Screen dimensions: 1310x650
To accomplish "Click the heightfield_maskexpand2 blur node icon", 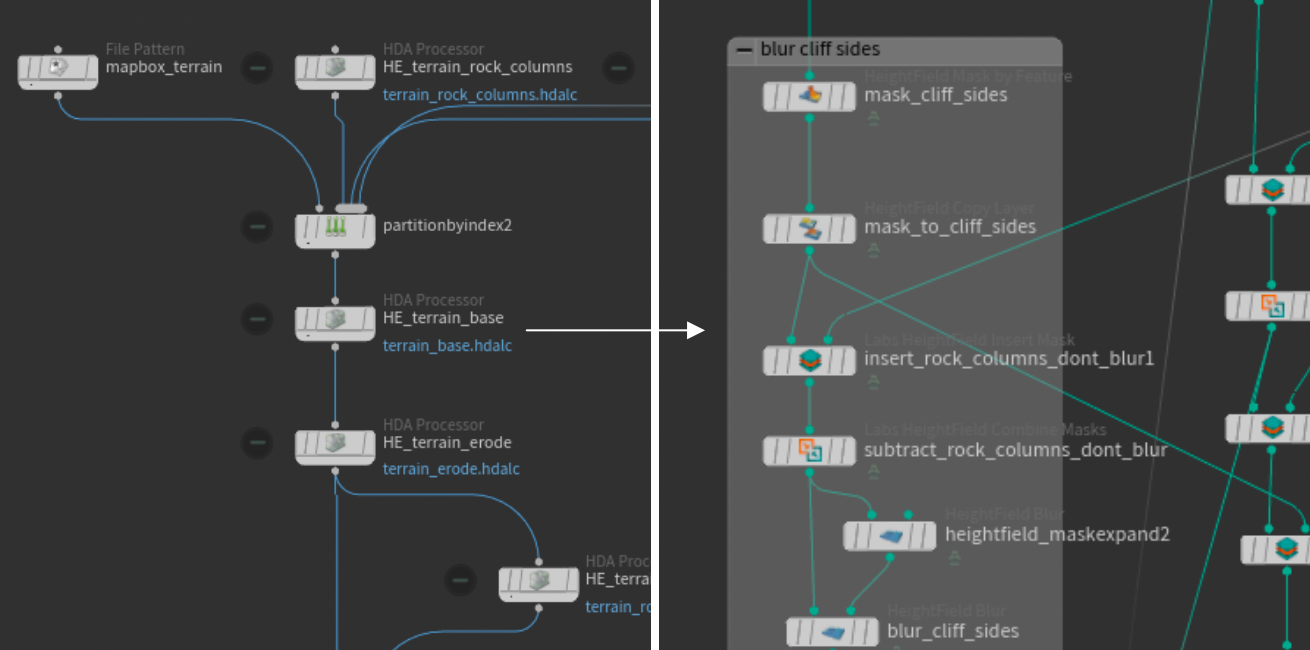I will coord(890,536).
